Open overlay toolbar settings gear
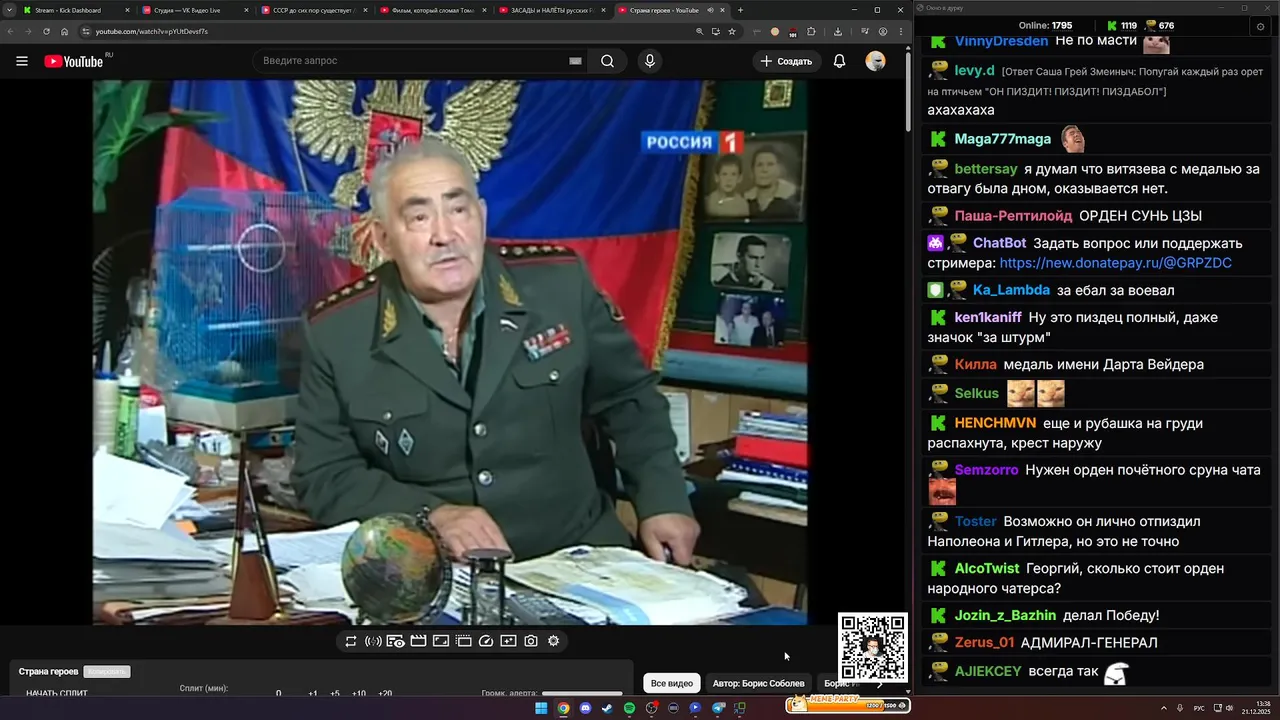 tap(553, 641)
